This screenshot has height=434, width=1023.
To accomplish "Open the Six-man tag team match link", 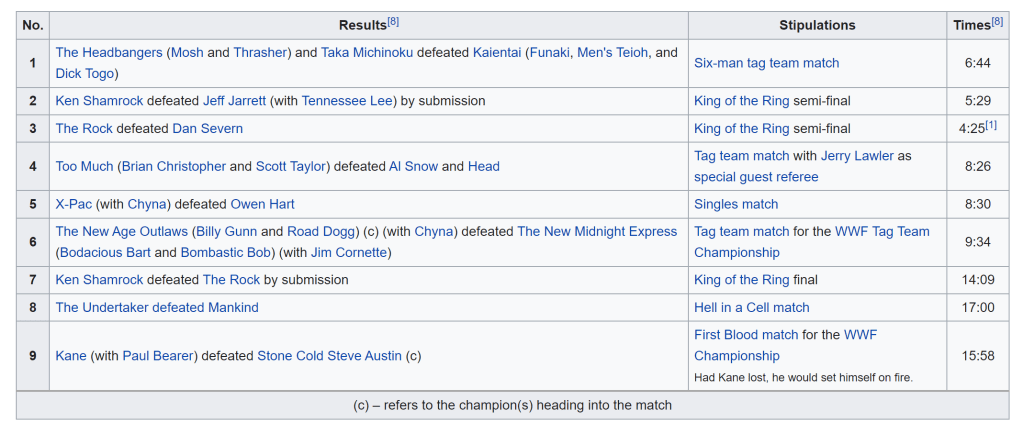I will (766, 63).
